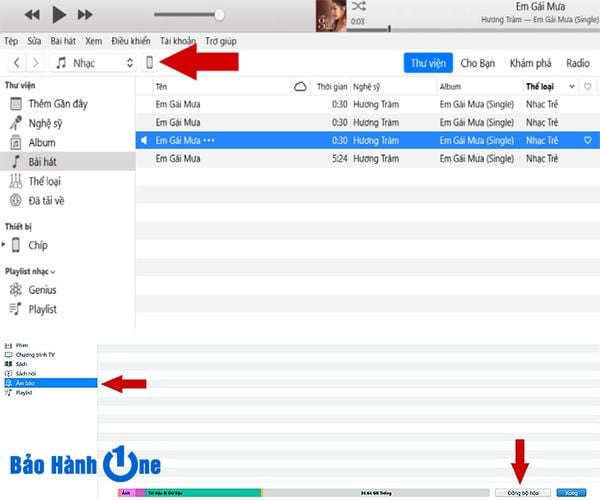Screen dimensions: 600x500
Task: Love the playing Em Gái Mưa song
Action: click(588, 141)
